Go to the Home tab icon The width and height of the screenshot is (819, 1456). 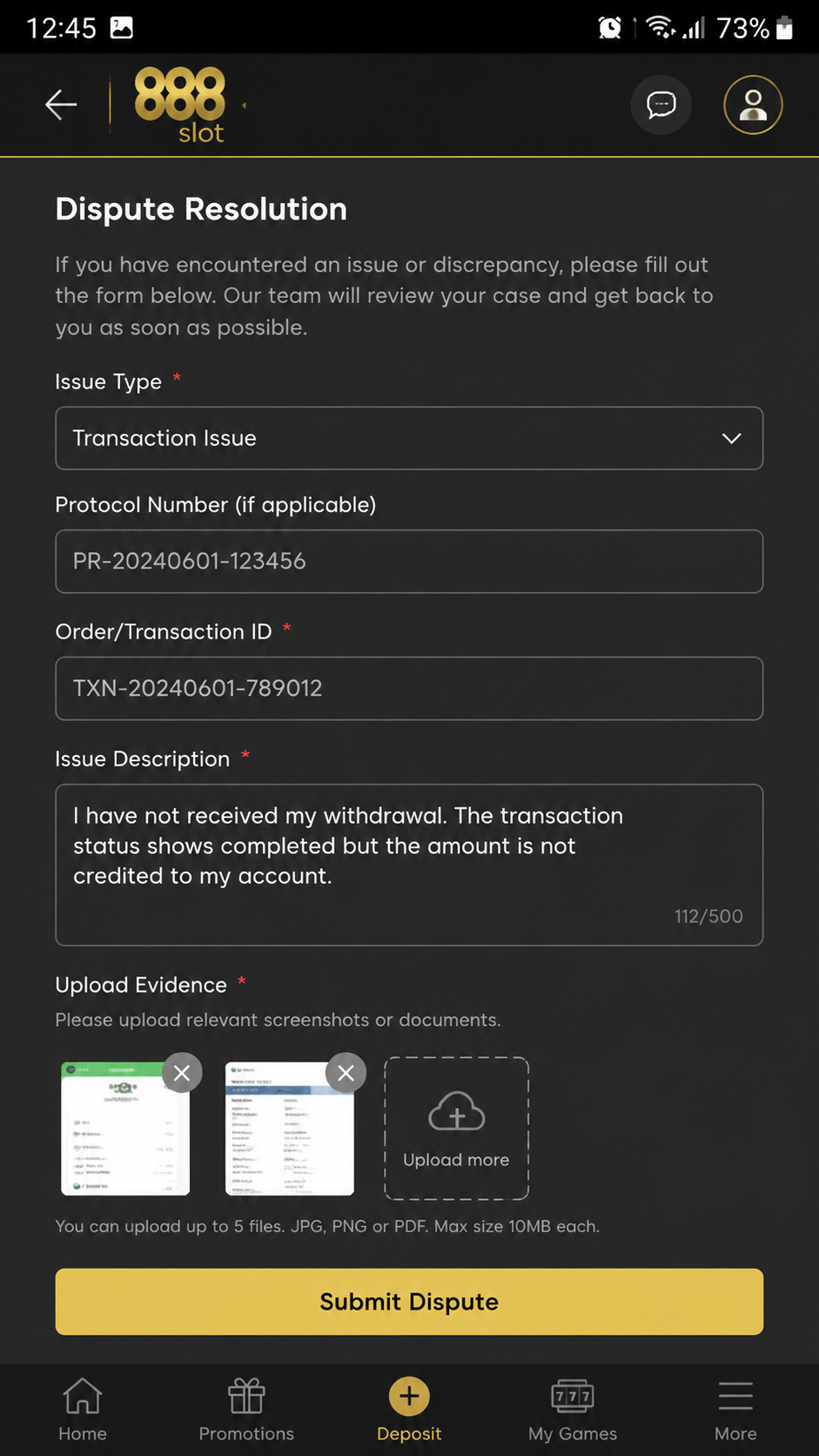tap(83, 1396)
